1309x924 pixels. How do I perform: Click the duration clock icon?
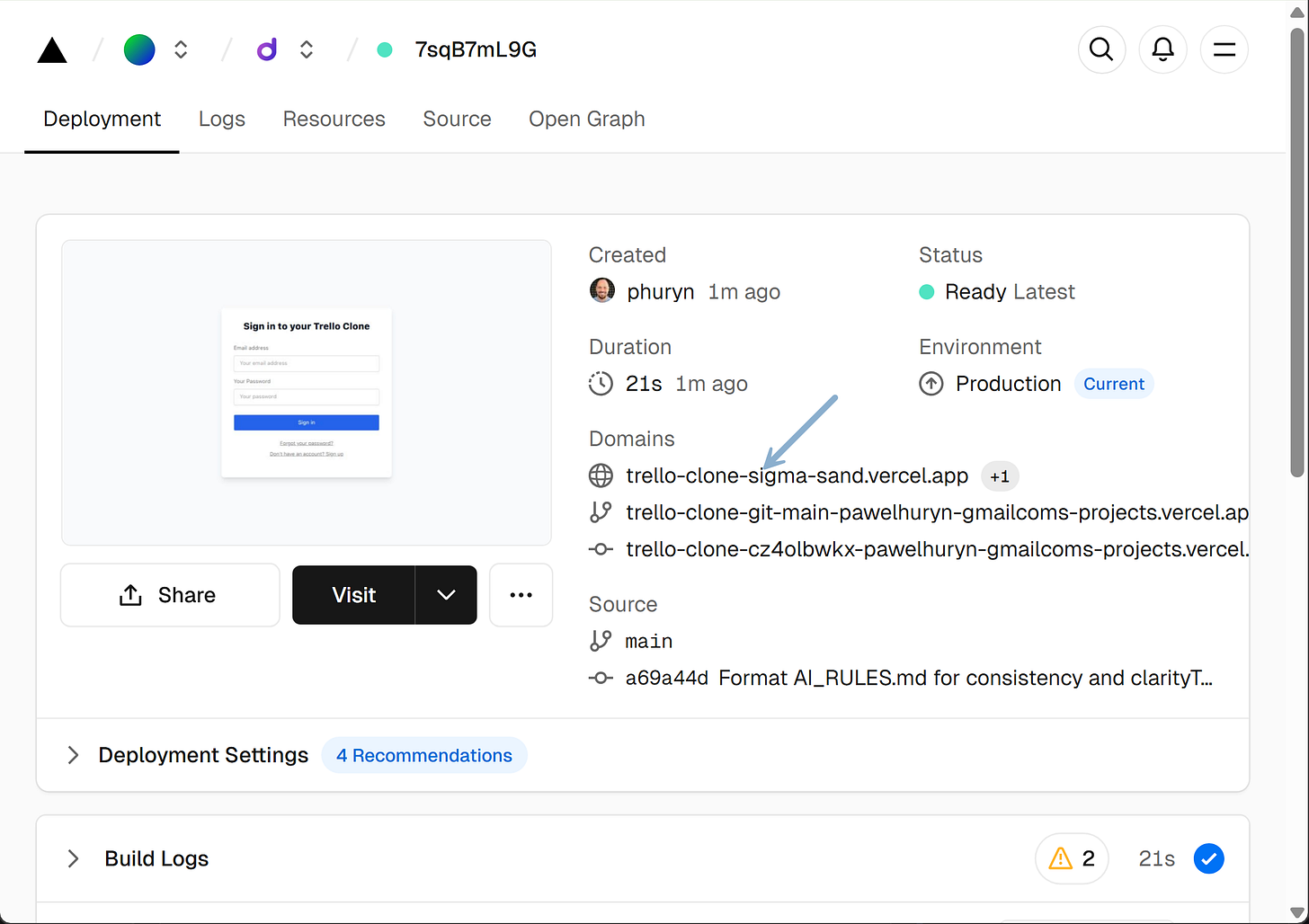[601, 384]
